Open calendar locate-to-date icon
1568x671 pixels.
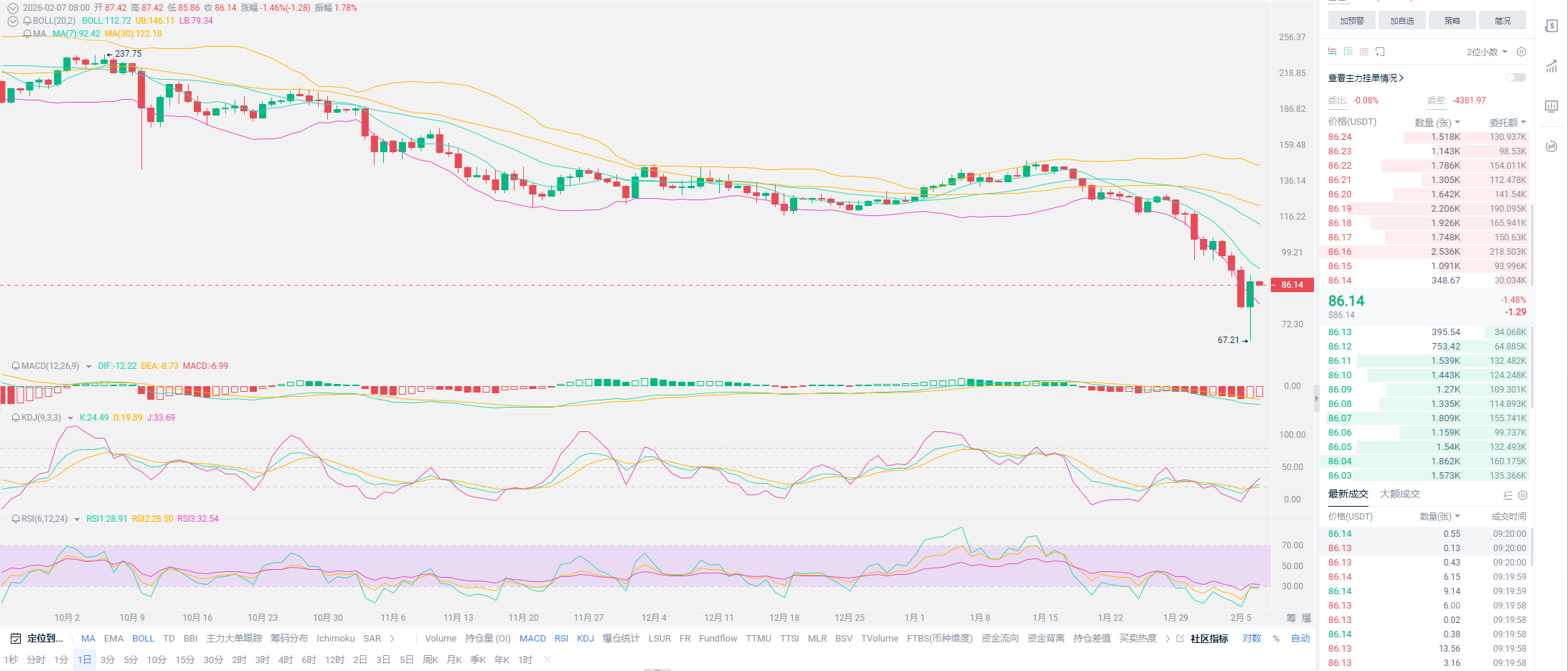click(x=15, y=638)
